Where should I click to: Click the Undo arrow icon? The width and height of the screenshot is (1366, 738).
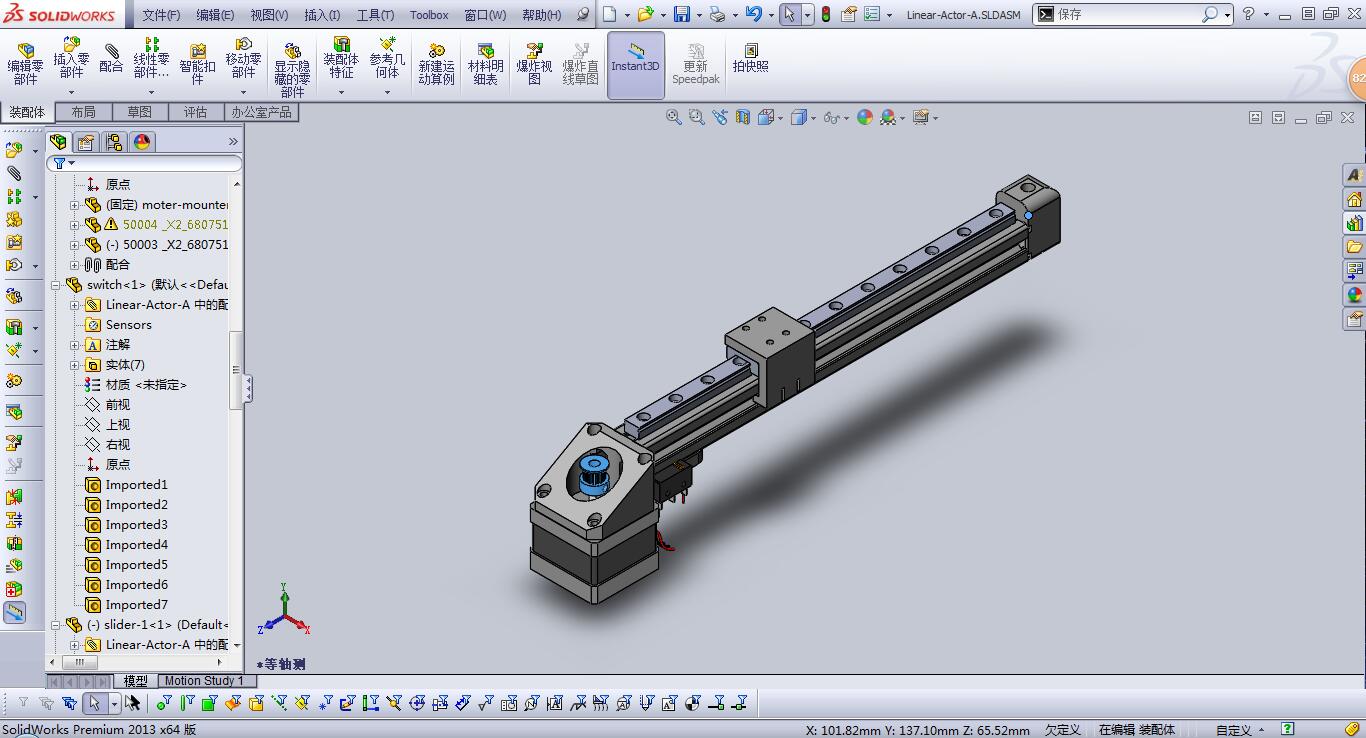coord(753,14)
